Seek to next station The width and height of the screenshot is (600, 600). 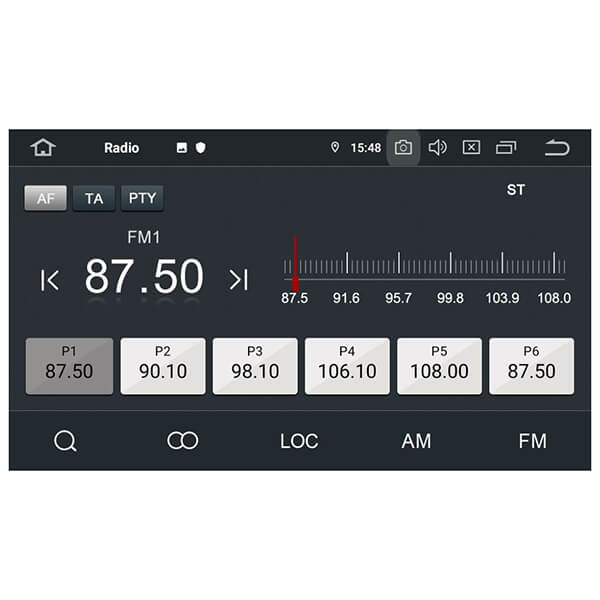tap(238, 280)
